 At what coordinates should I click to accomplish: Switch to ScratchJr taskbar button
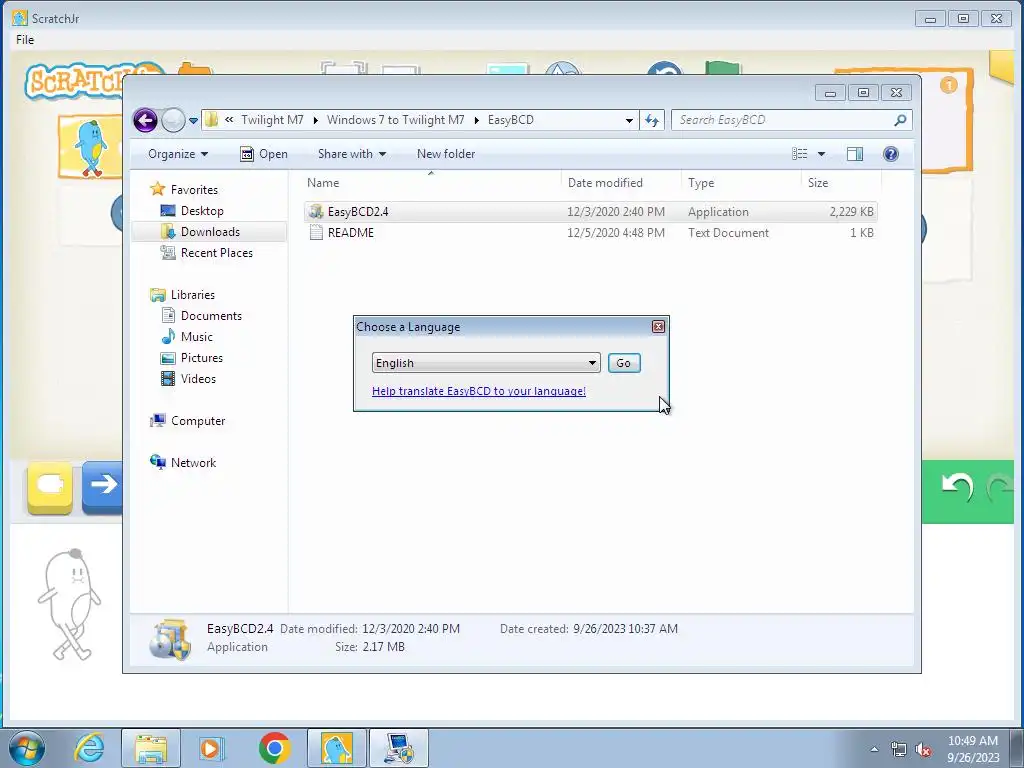pos(337,748)
